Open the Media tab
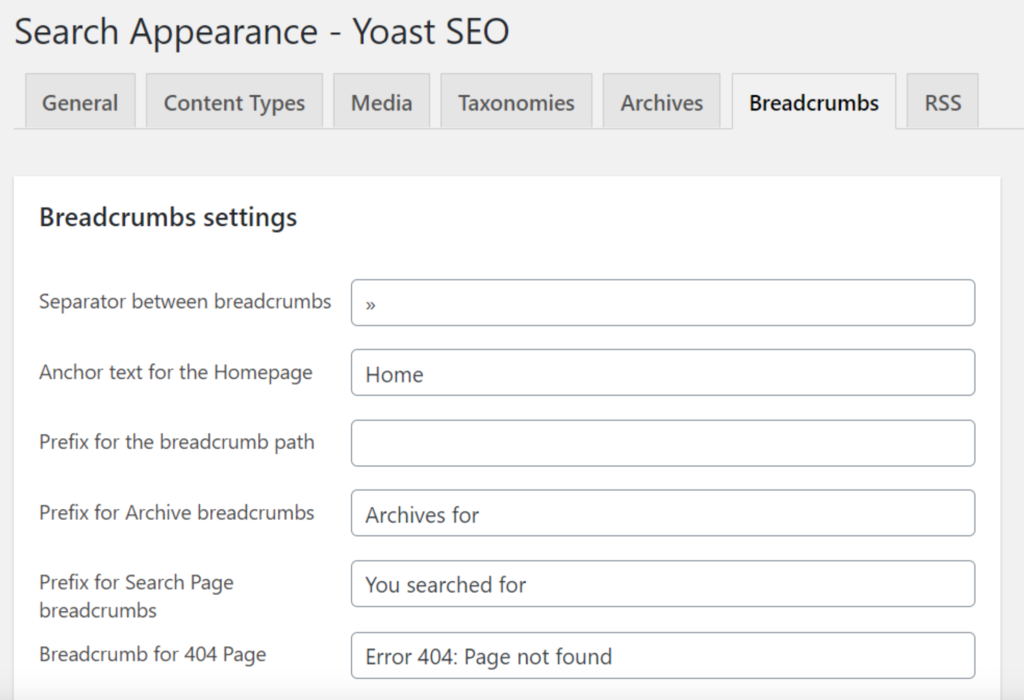Image resolution: width=1024 pixels, height=700 pixels. click(x=381, y=102)
